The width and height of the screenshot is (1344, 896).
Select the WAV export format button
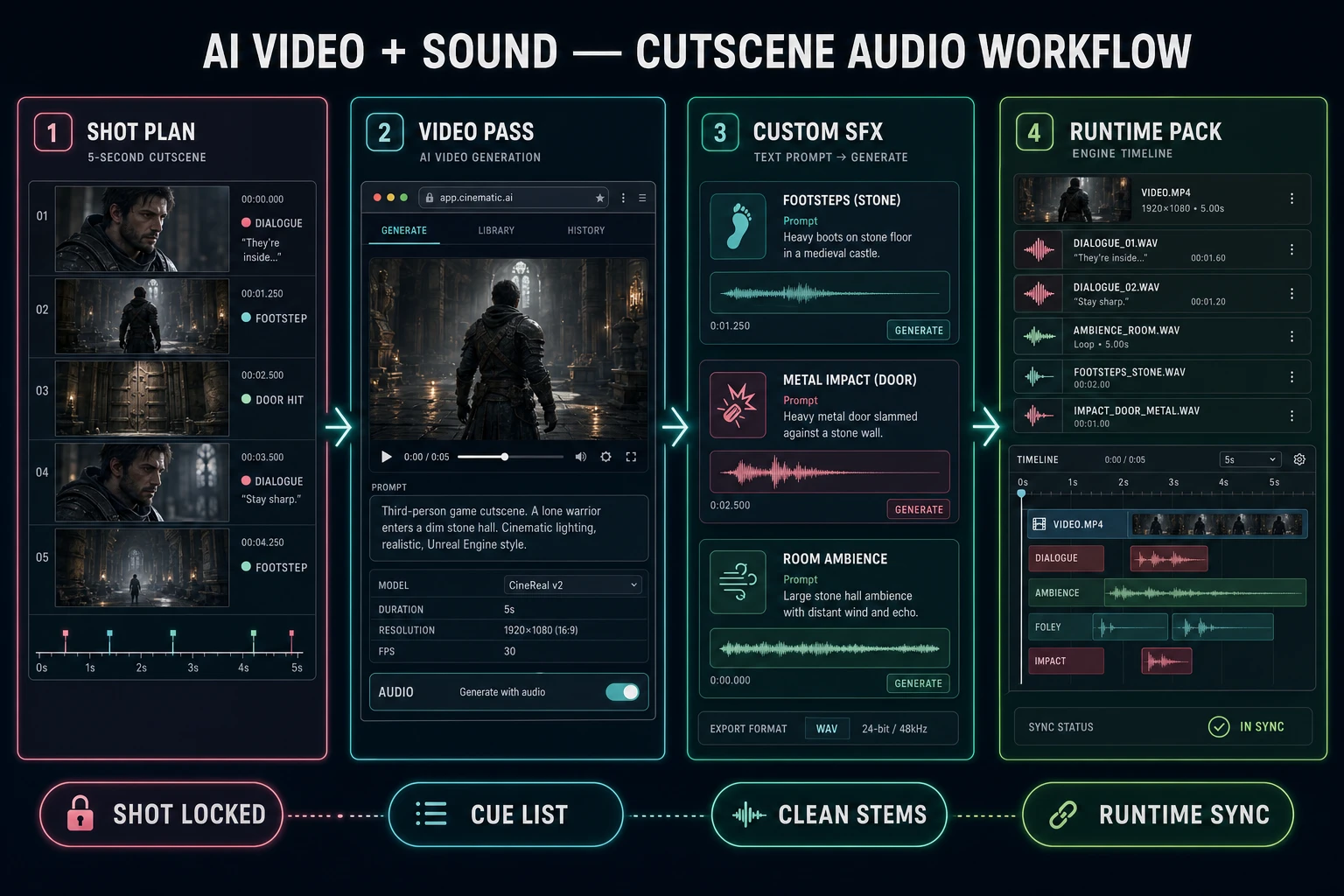(827, 729)
